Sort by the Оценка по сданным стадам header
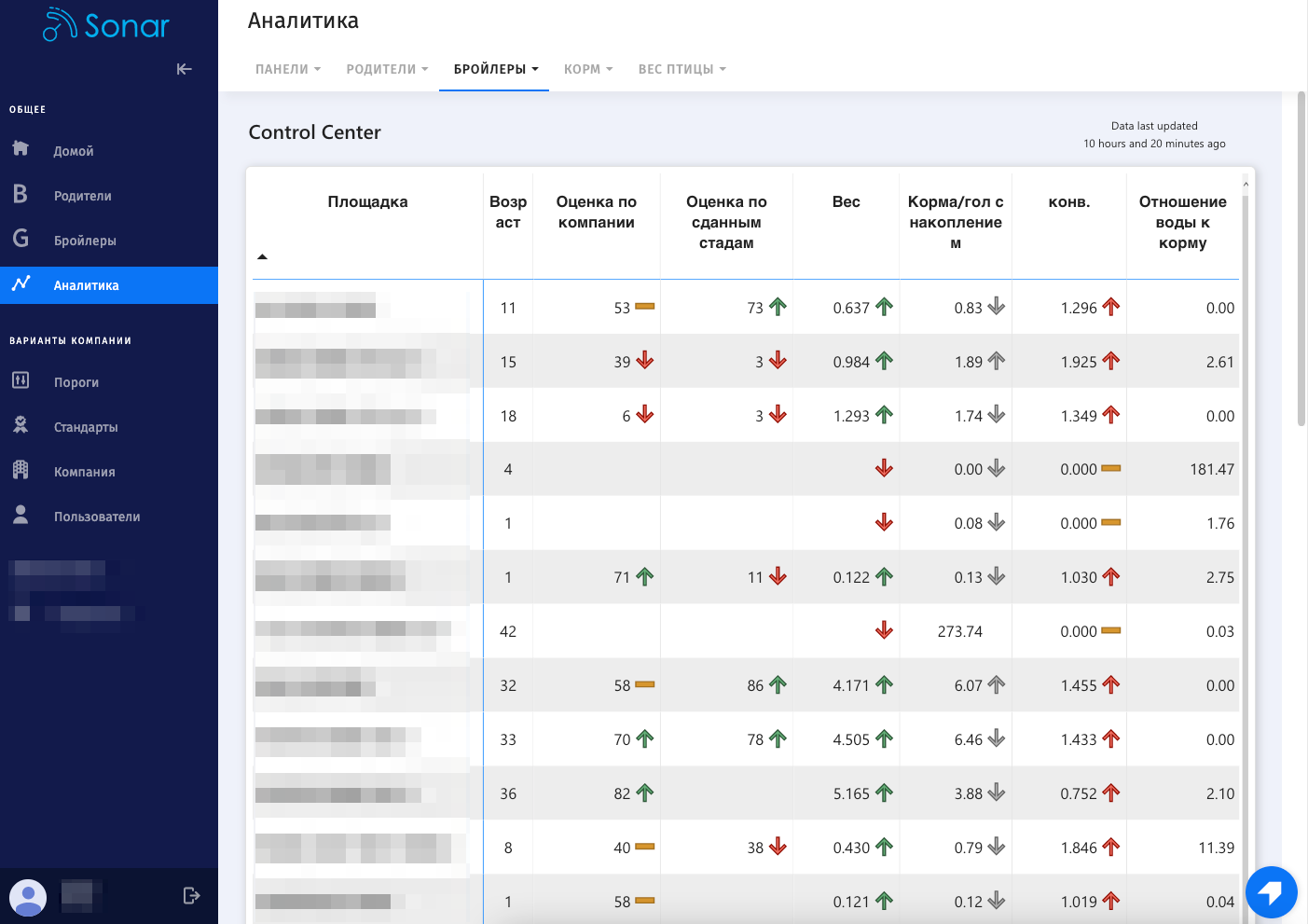The height and width of the screenshot is (924, 1308). tap(726, 222)
